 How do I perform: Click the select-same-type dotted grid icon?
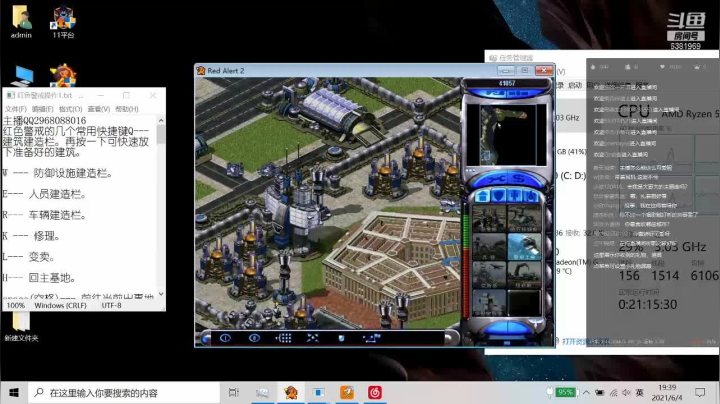[283, 338]
